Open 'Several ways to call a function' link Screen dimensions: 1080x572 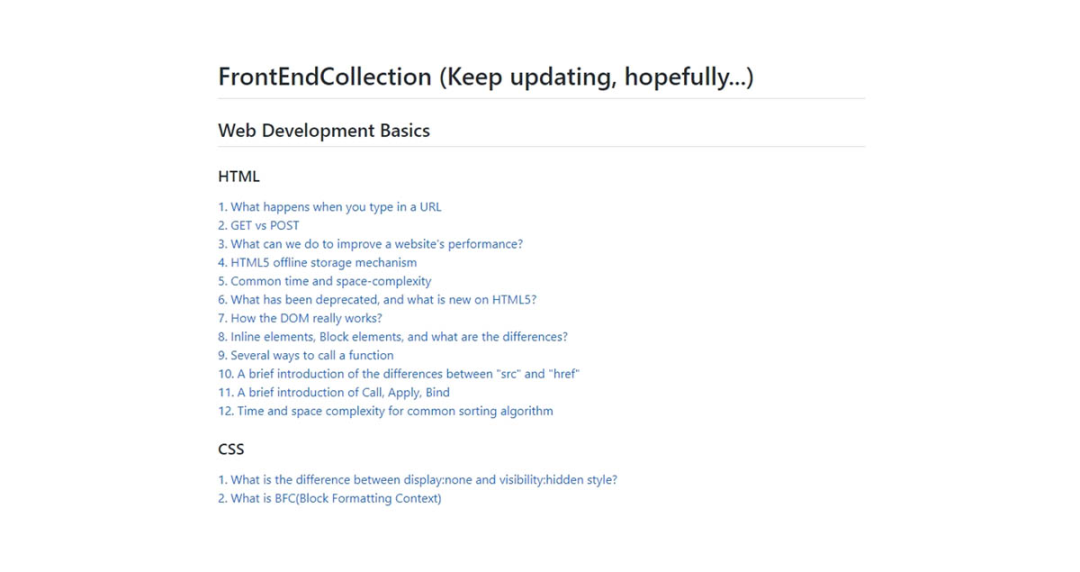306,356
